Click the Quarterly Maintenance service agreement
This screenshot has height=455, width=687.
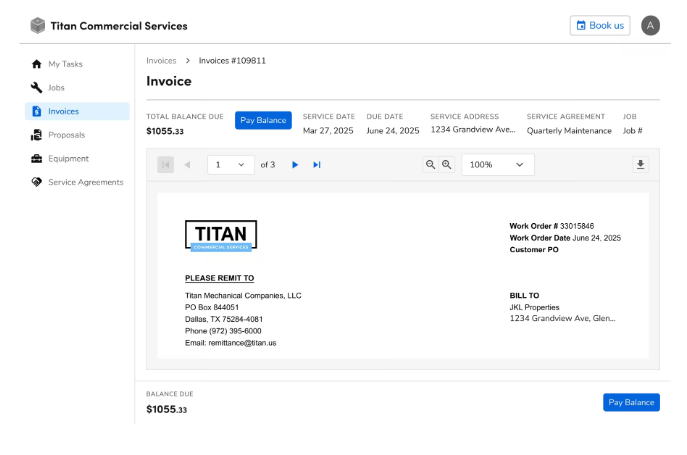(x=569, y=131)
